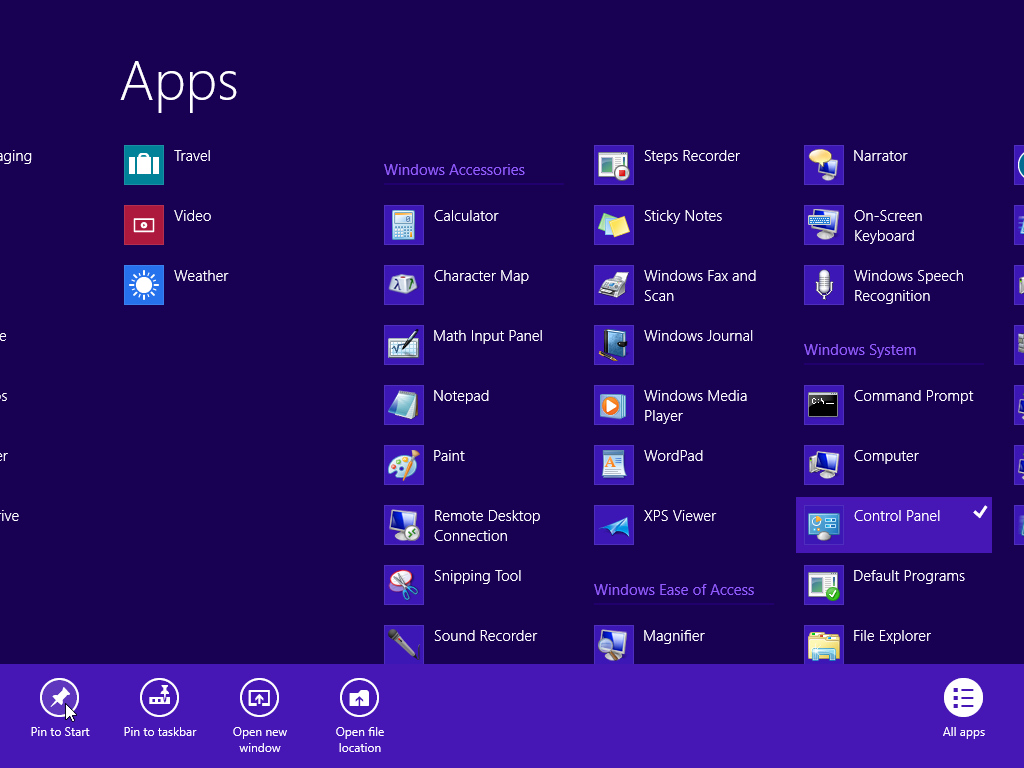Screen dimensions: 1024x768
Task: Open the Command Prompt icon
Action: (824, 405)
